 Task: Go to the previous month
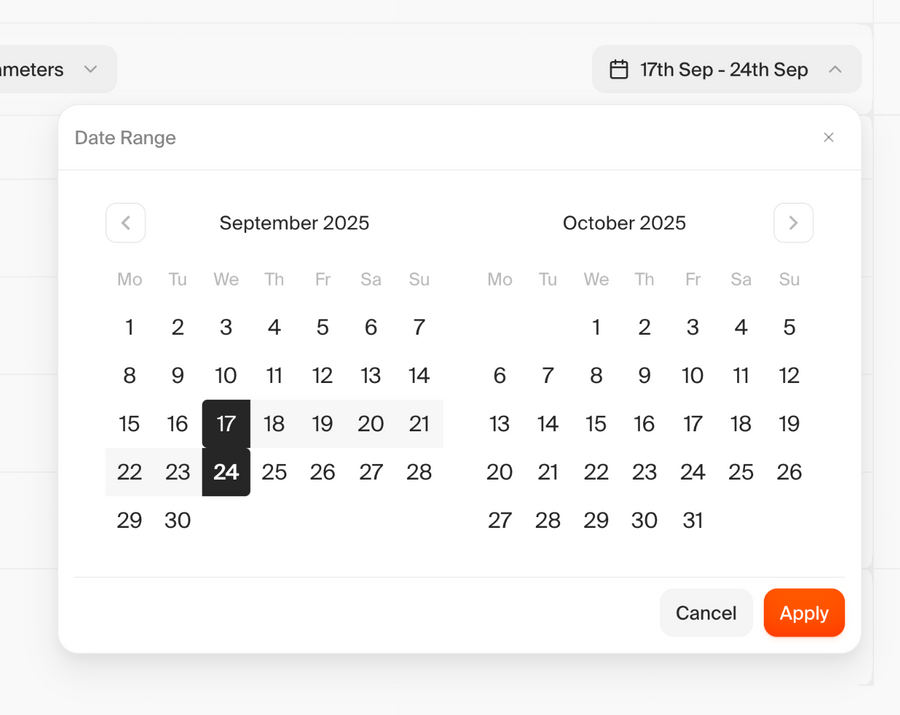coord(126,223)
